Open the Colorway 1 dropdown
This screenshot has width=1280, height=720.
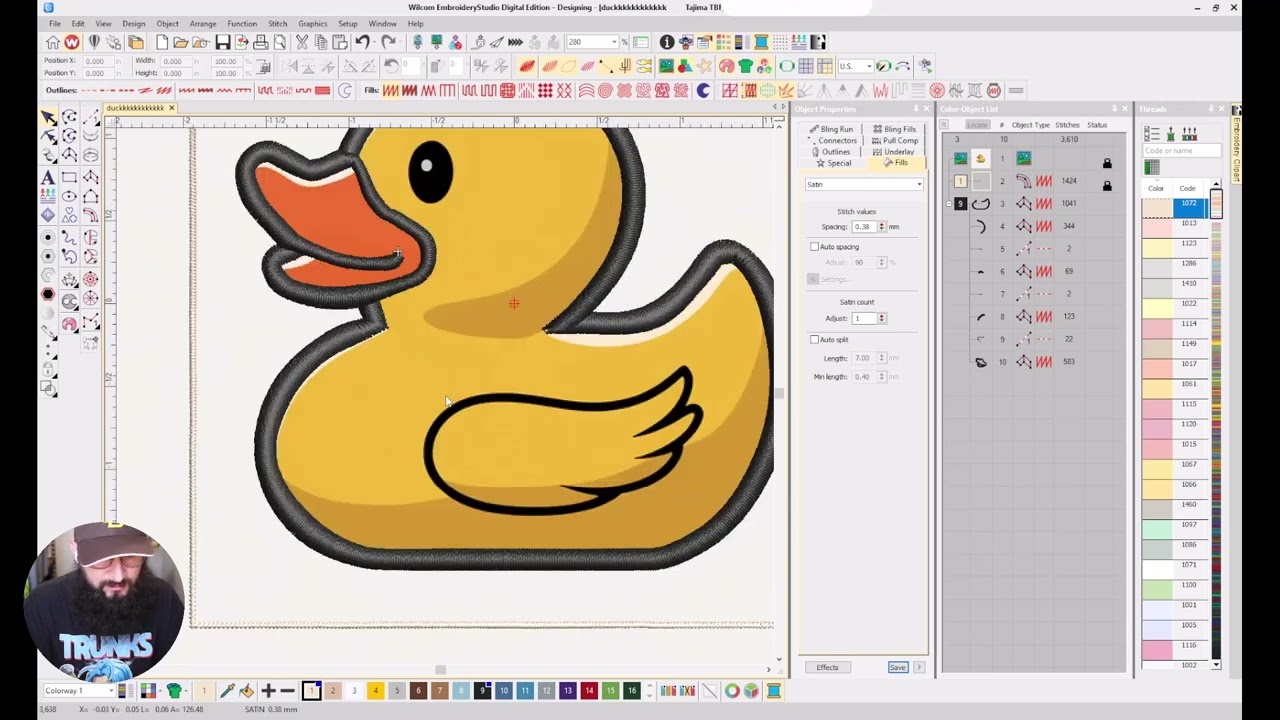(x=110, y=691)
